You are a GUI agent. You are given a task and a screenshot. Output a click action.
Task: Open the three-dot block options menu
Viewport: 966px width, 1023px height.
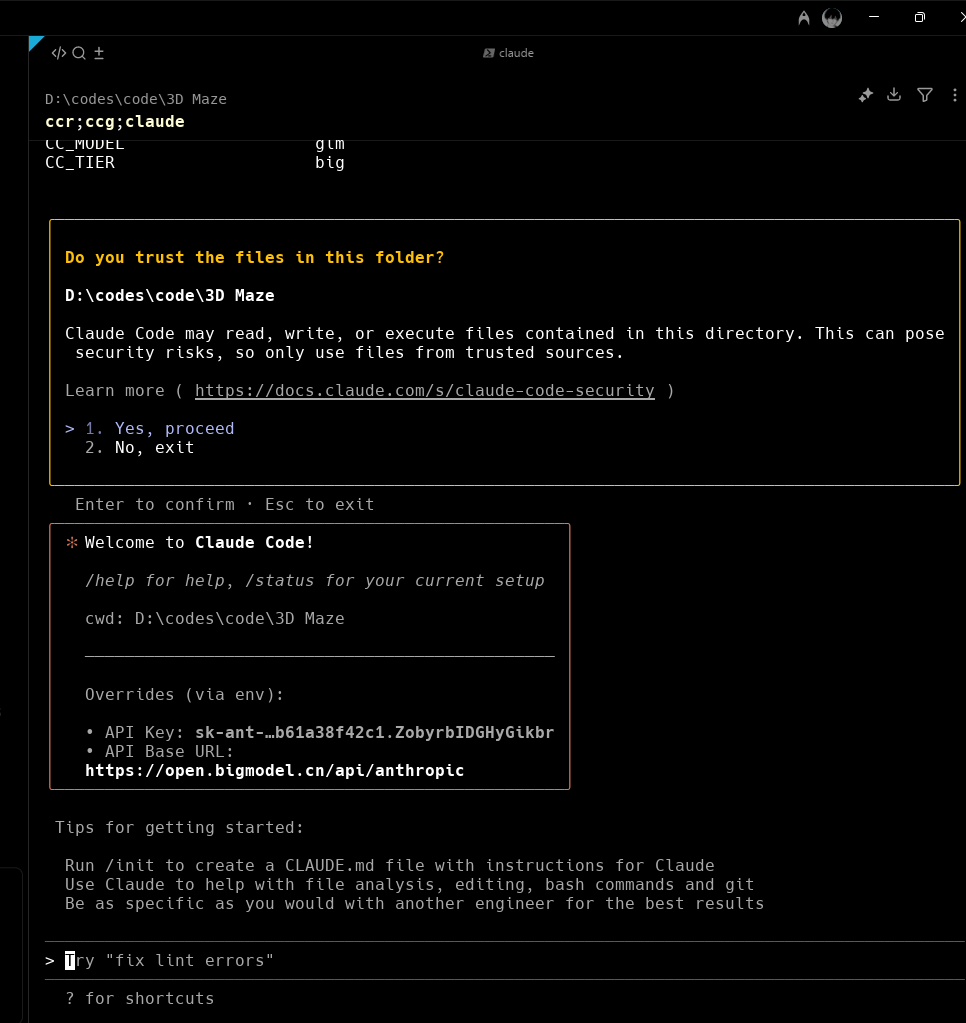954,95
